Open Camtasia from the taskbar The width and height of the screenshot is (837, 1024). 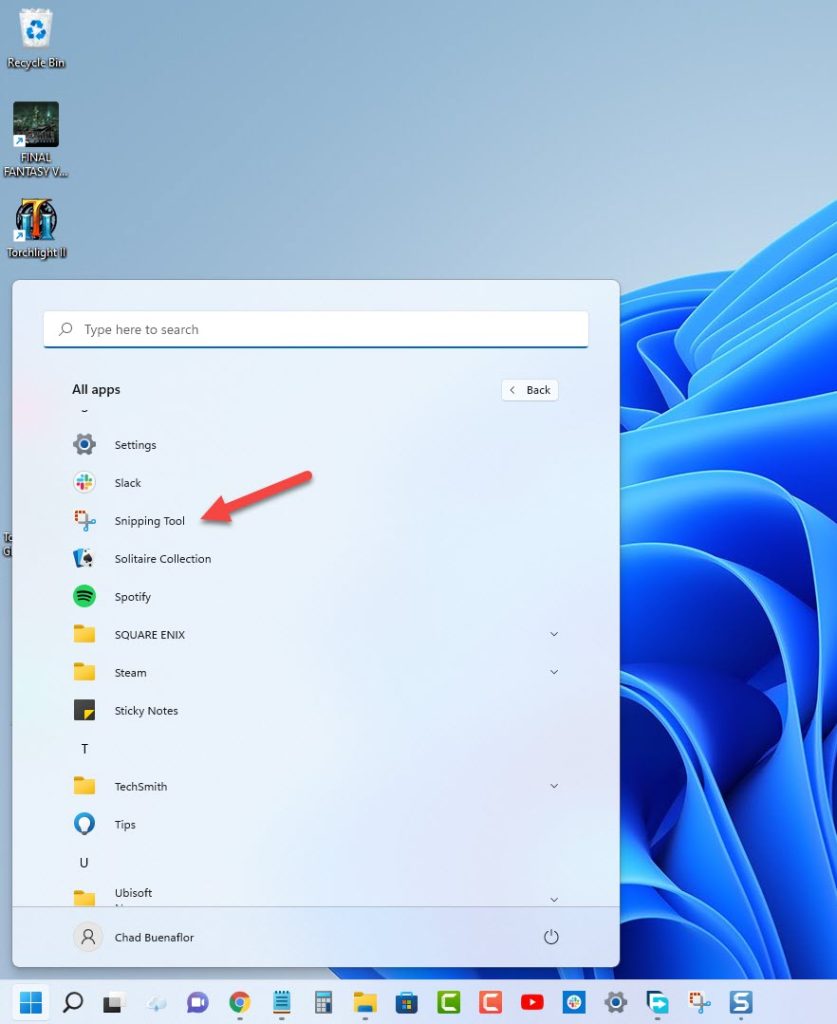[x=449, y=1002]
